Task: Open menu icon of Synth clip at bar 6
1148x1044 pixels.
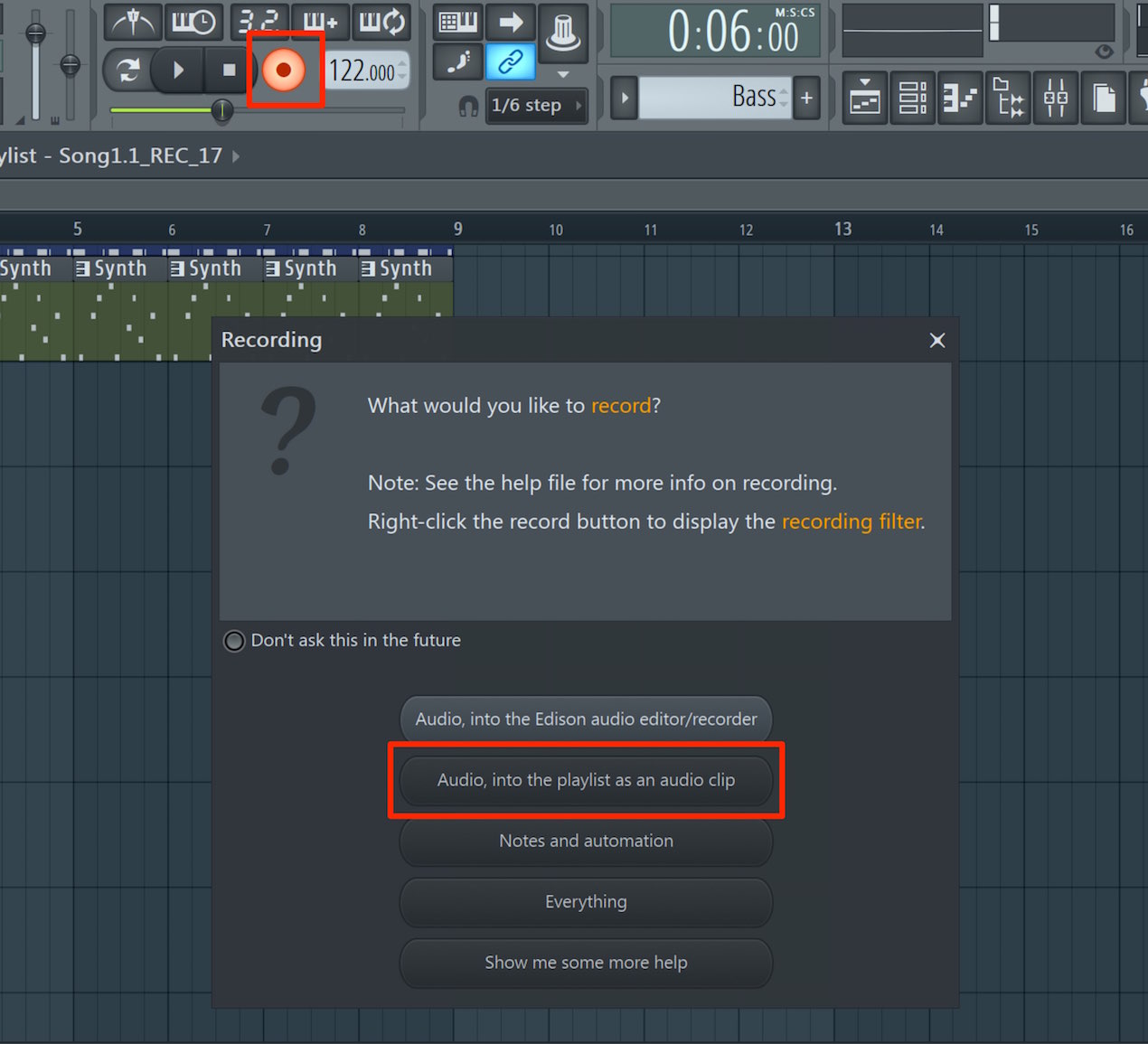Action: [177, 268]
